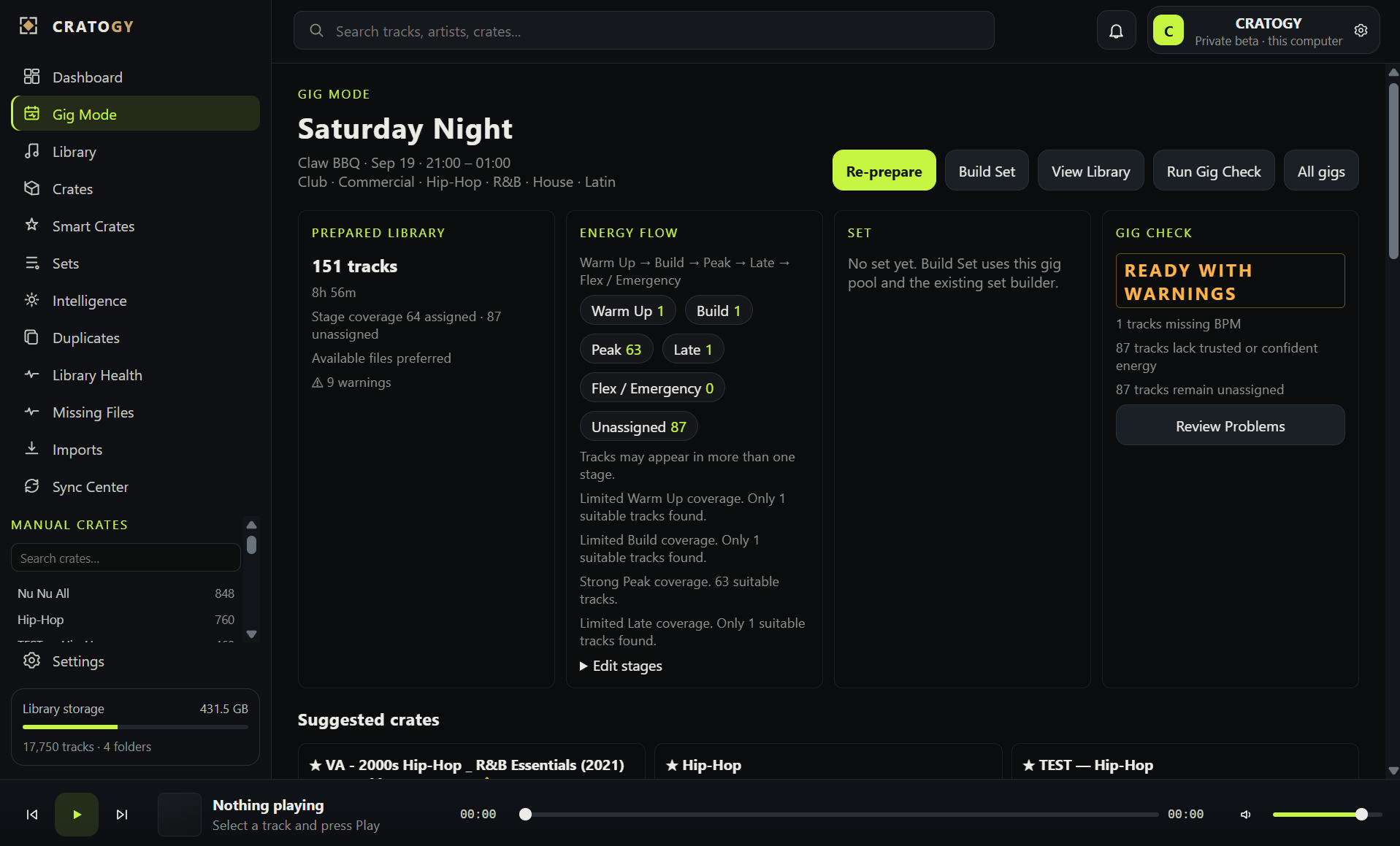Focus the top search tracks field
1400x846 pixels.
coord(643,31)
